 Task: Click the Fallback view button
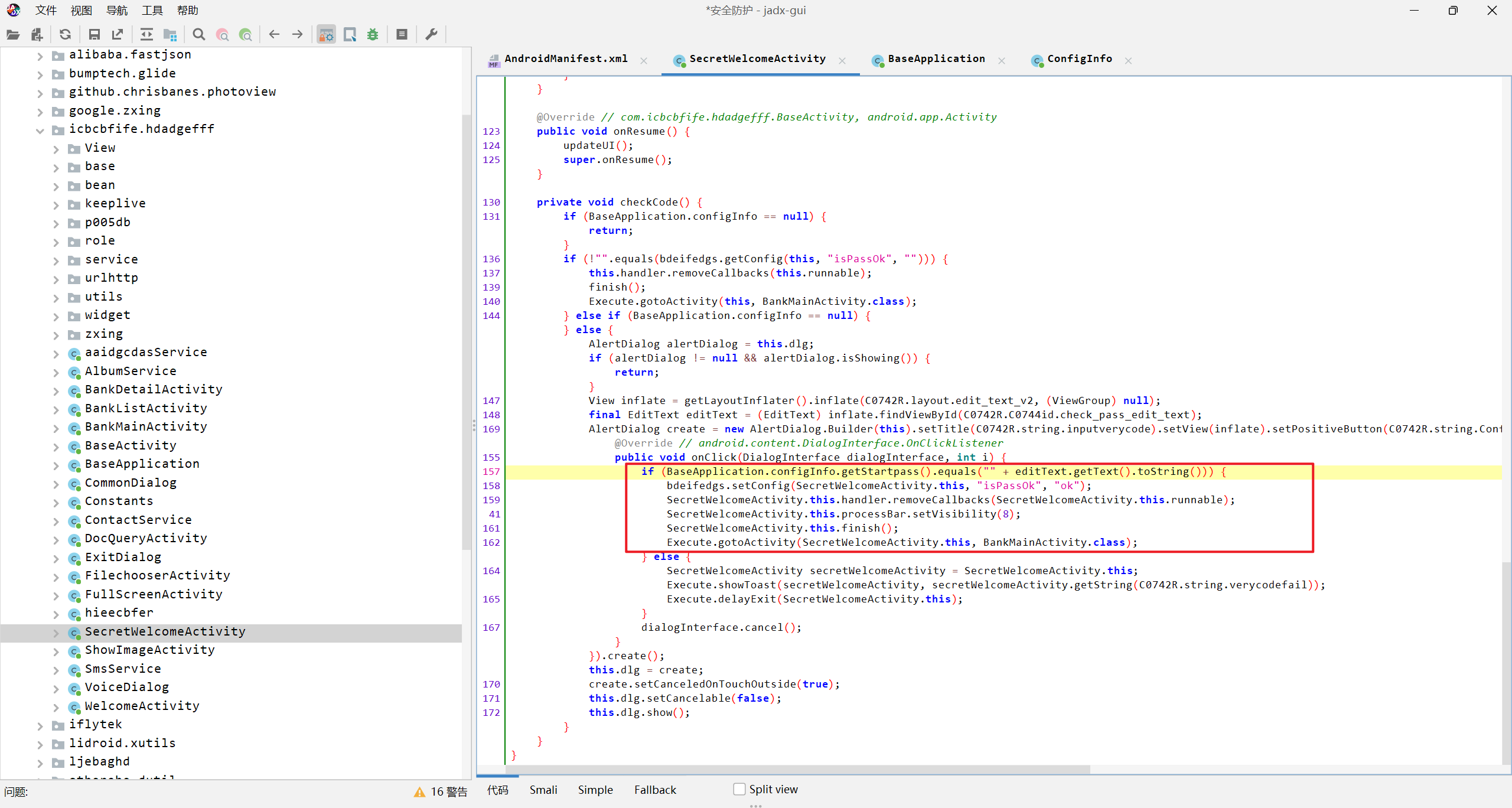pyautogui.click(x=654, y=790)
